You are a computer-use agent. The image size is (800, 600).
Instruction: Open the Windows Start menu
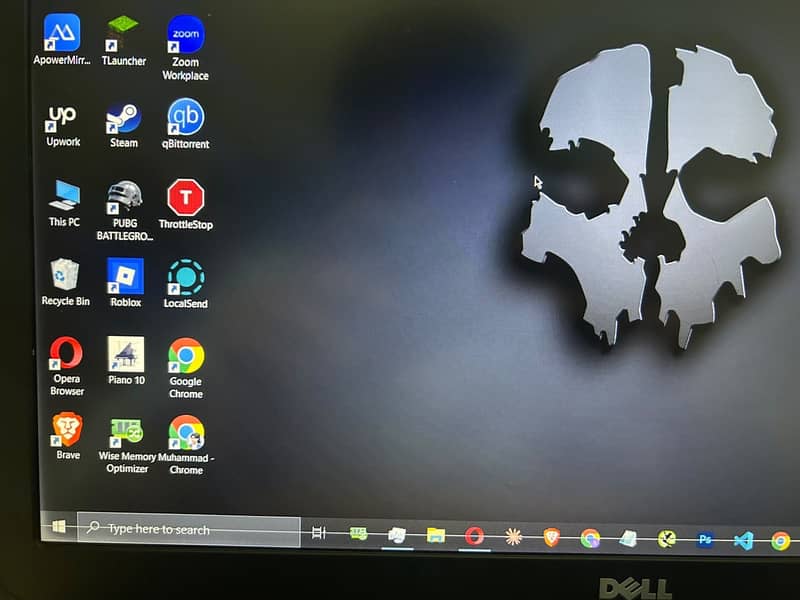(x=59, y=526)
